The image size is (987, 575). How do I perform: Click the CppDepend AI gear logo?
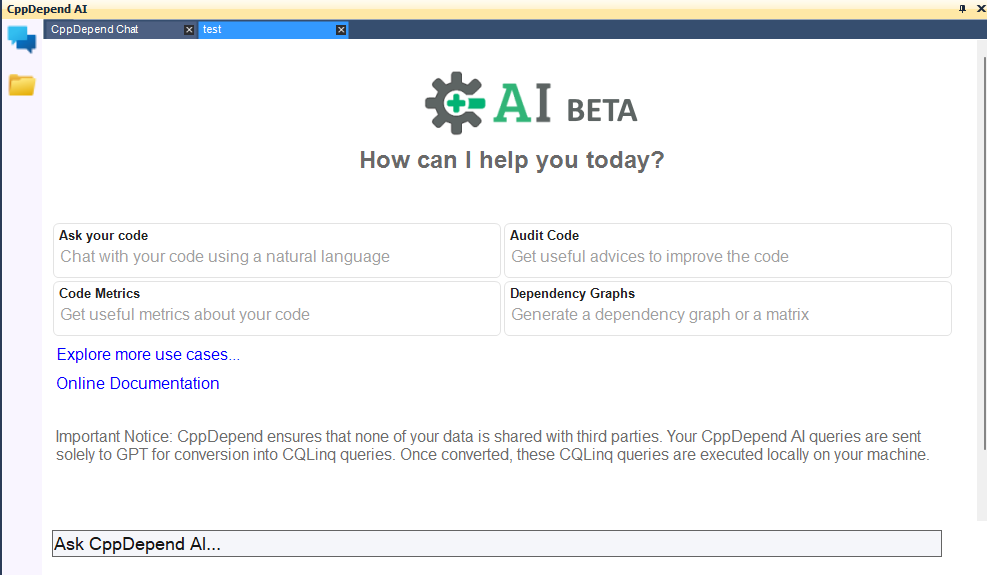point(455,103)
